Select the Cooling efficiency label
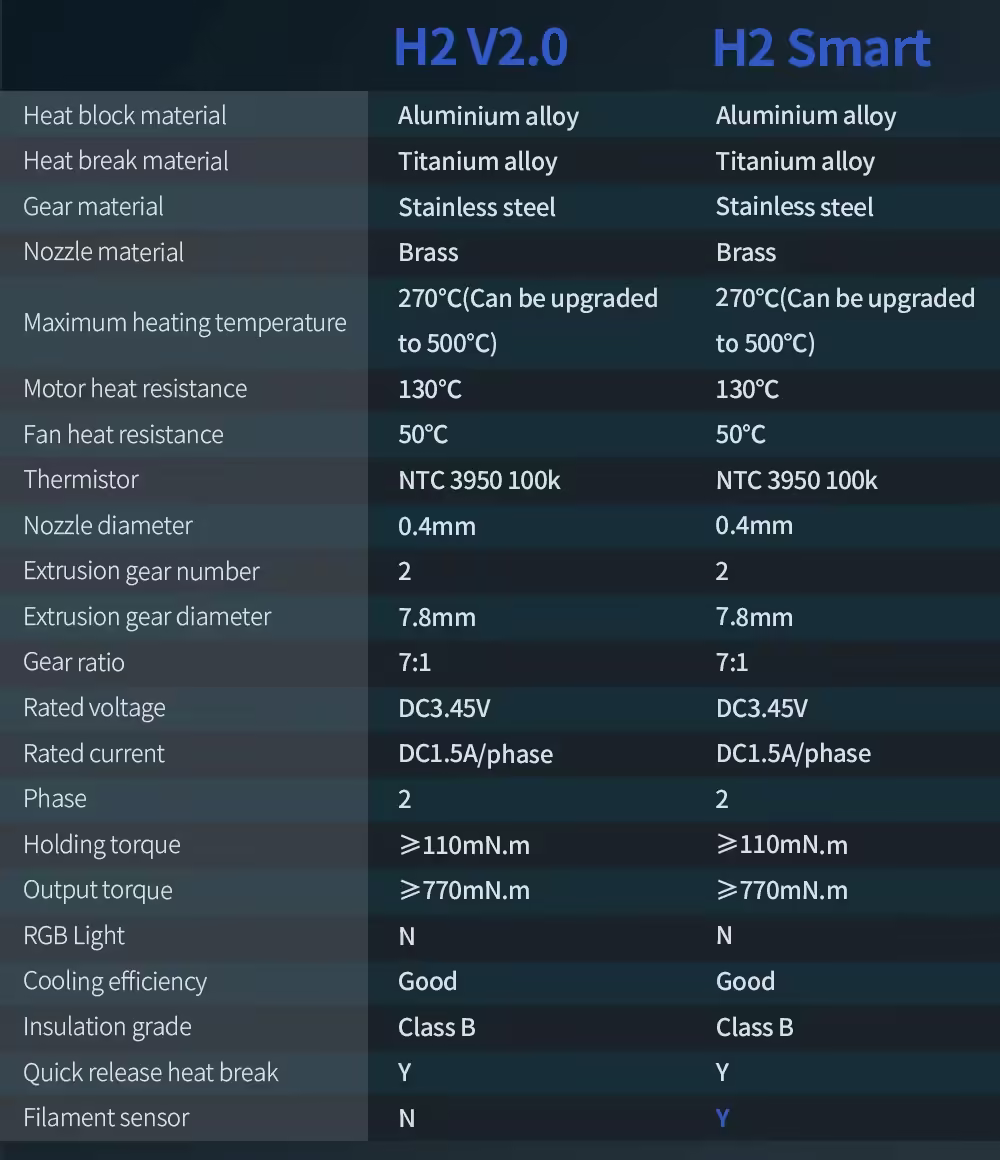 [x=115, y=982]
